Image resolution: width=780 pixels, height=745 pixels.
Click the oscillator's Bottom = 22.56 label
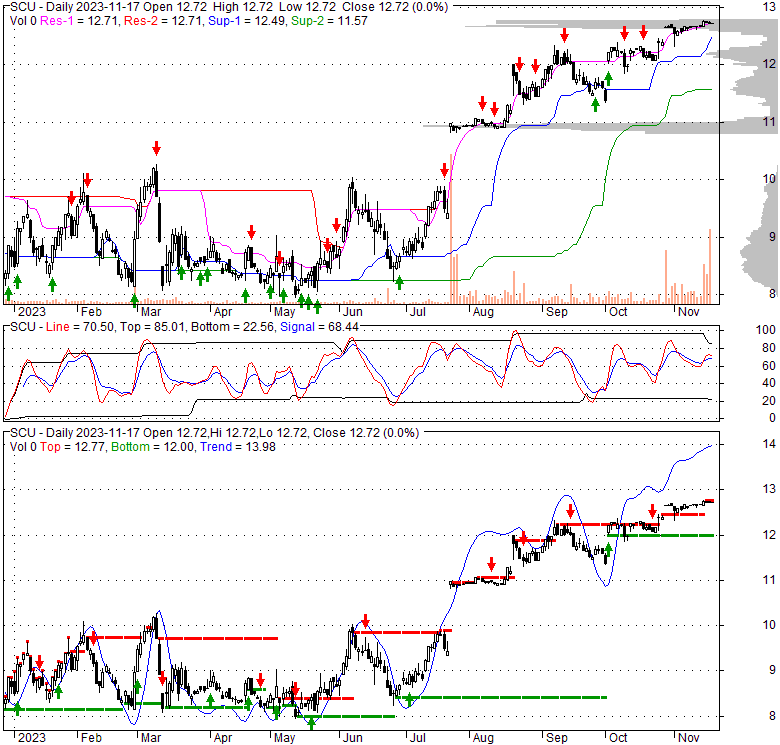pos(233,327)
